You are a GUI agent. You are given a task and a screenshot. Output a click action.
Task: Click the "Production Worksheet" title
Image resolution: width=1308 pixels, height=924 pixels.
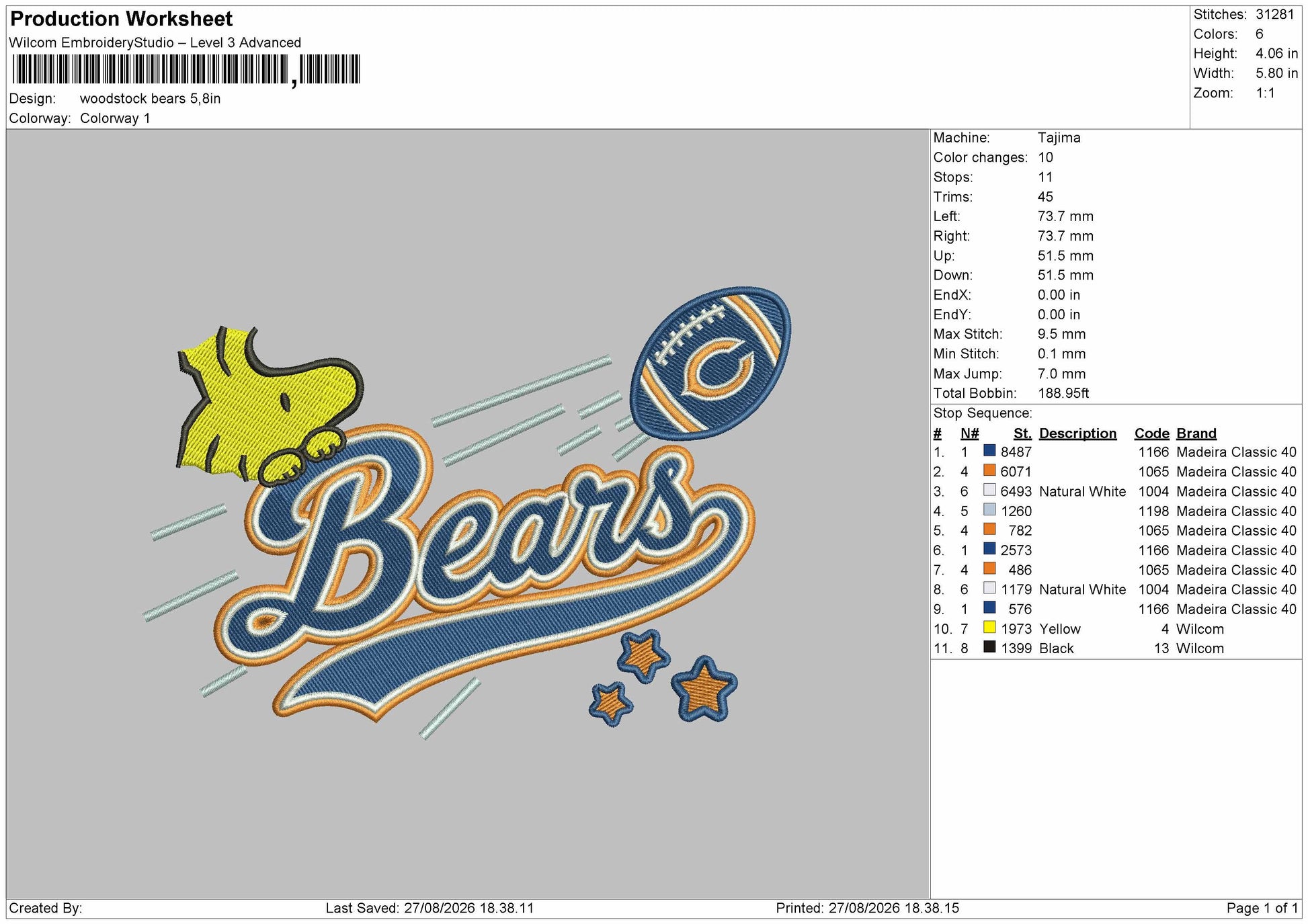coord(122,19)
